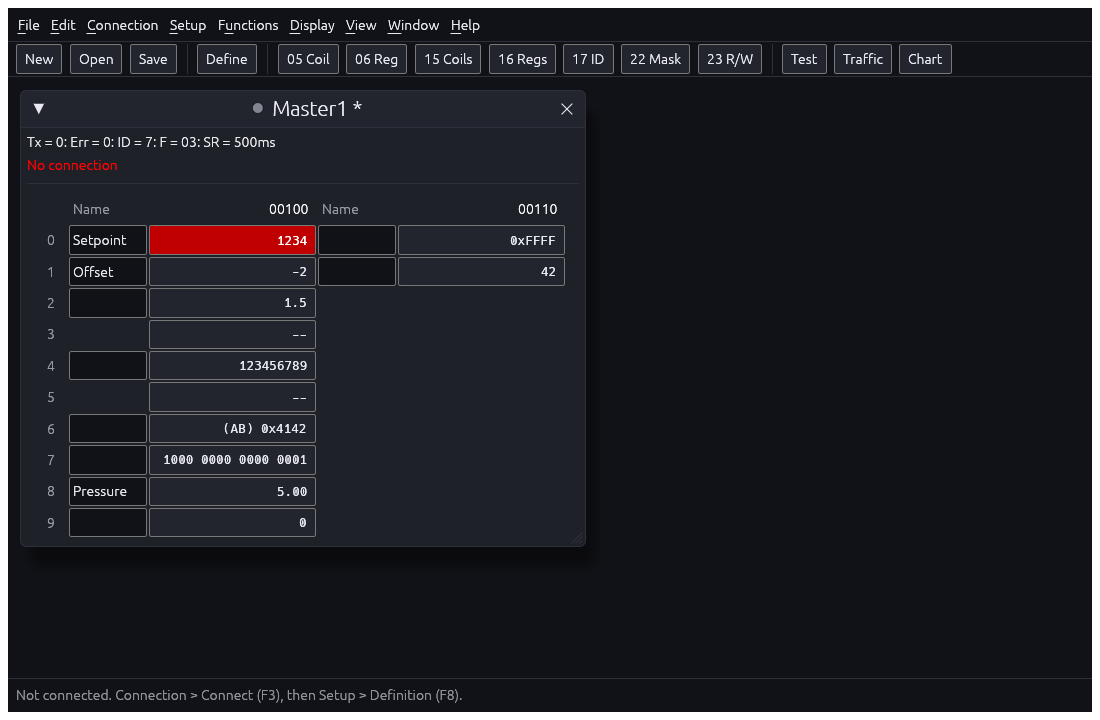Select the red 1234 value cell
Screen dimensions: 1100x720
232,240
